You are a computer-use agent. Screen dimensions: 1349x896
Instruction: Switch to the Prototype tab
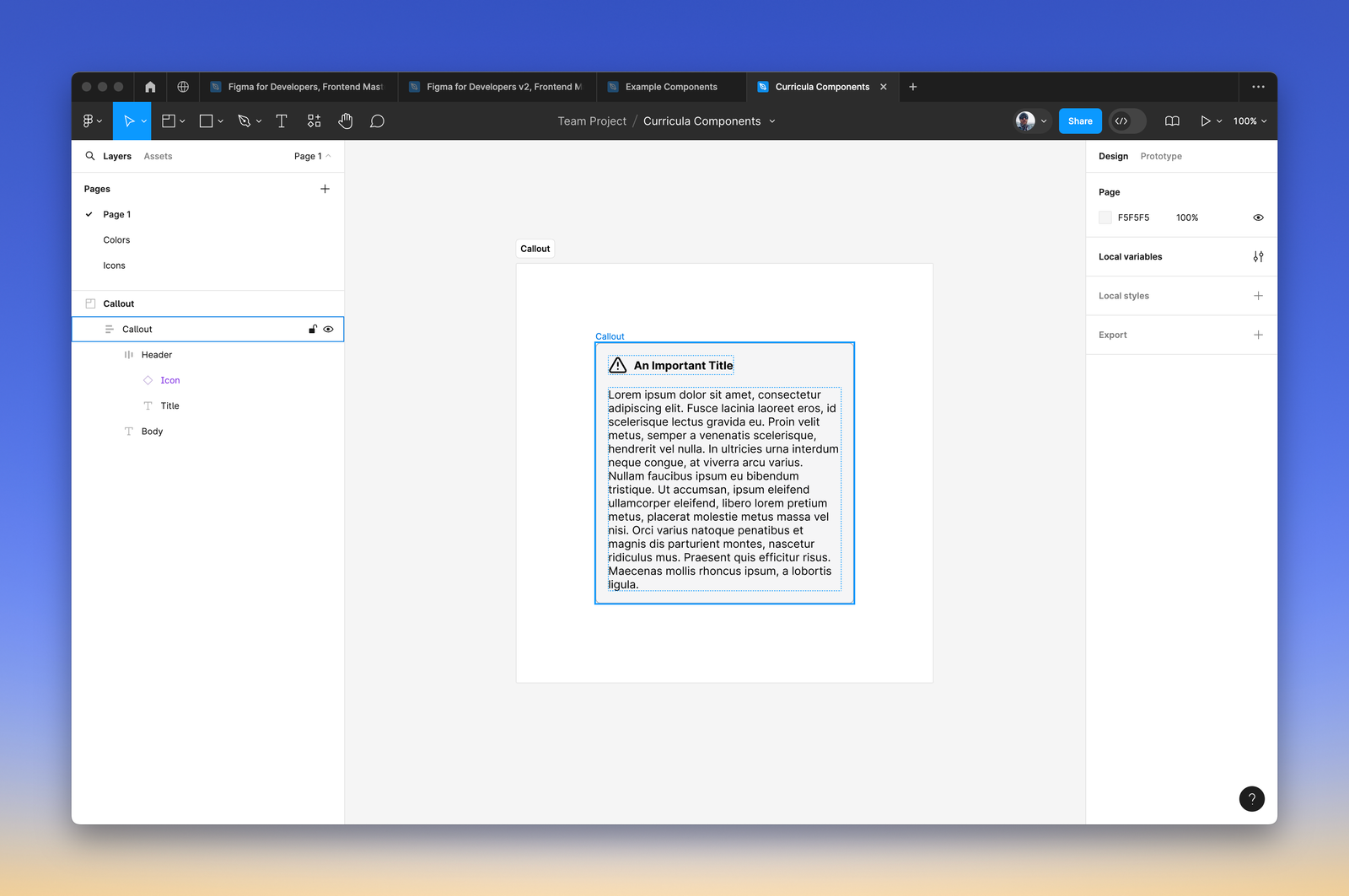(1160, 156)
